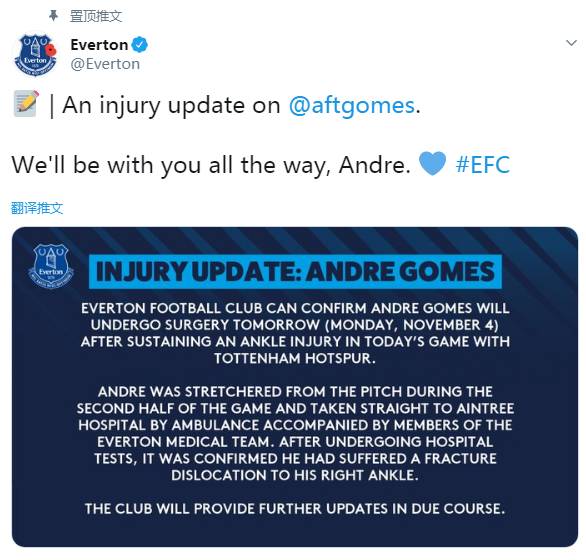Click 翻译推文 to translate the tweet
The height and width of the screenshot is (560, 586).
tap(37, 208)
